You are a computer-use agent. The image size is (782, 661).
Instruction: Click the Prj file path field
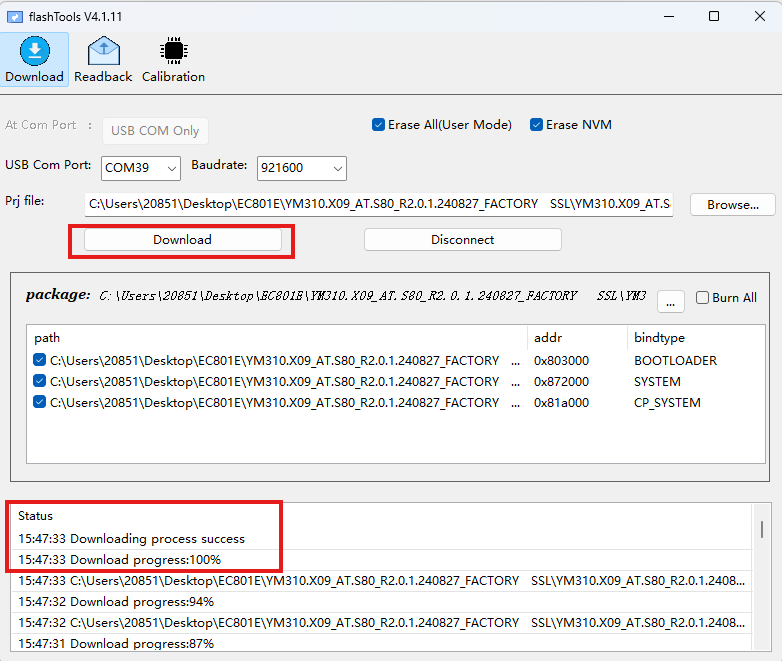379,204
